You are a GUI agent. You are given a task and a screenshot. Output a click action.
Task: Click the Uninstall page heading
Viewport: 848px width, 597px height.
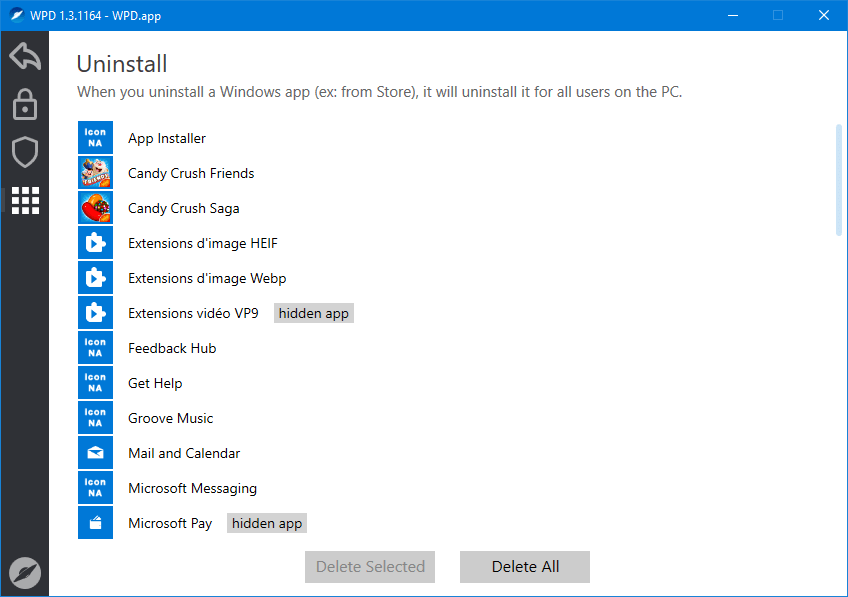coord(122,64)
